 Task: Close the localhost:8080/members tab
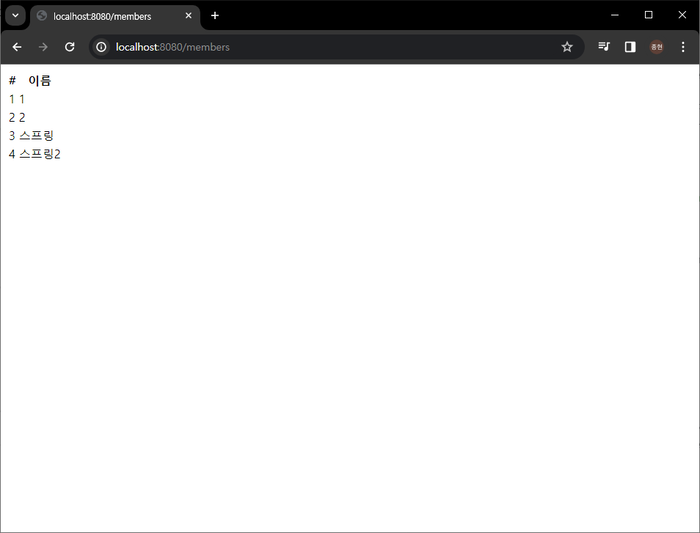pyautogui.click(x=188, y=16)
